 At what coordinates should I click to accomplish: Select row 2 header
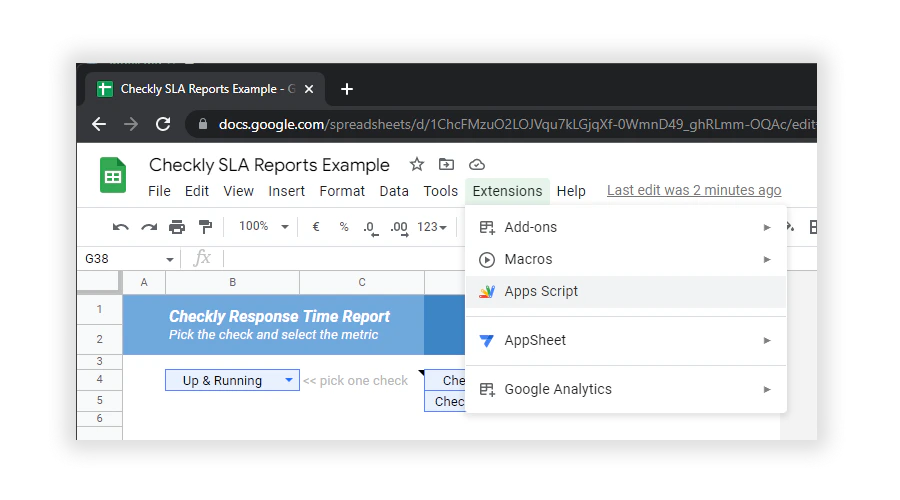click(x=99, y=339)
